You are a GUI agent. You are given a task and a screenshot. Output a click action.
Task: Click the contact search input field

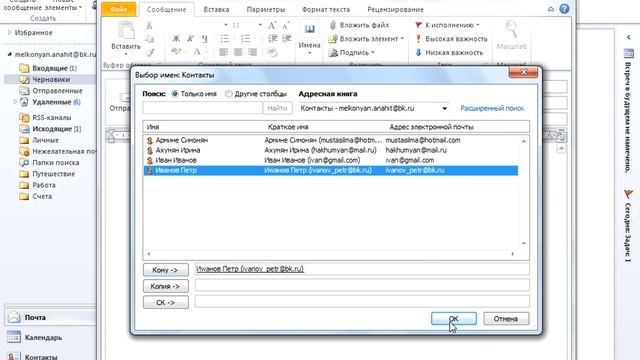[x=202, y=108]
